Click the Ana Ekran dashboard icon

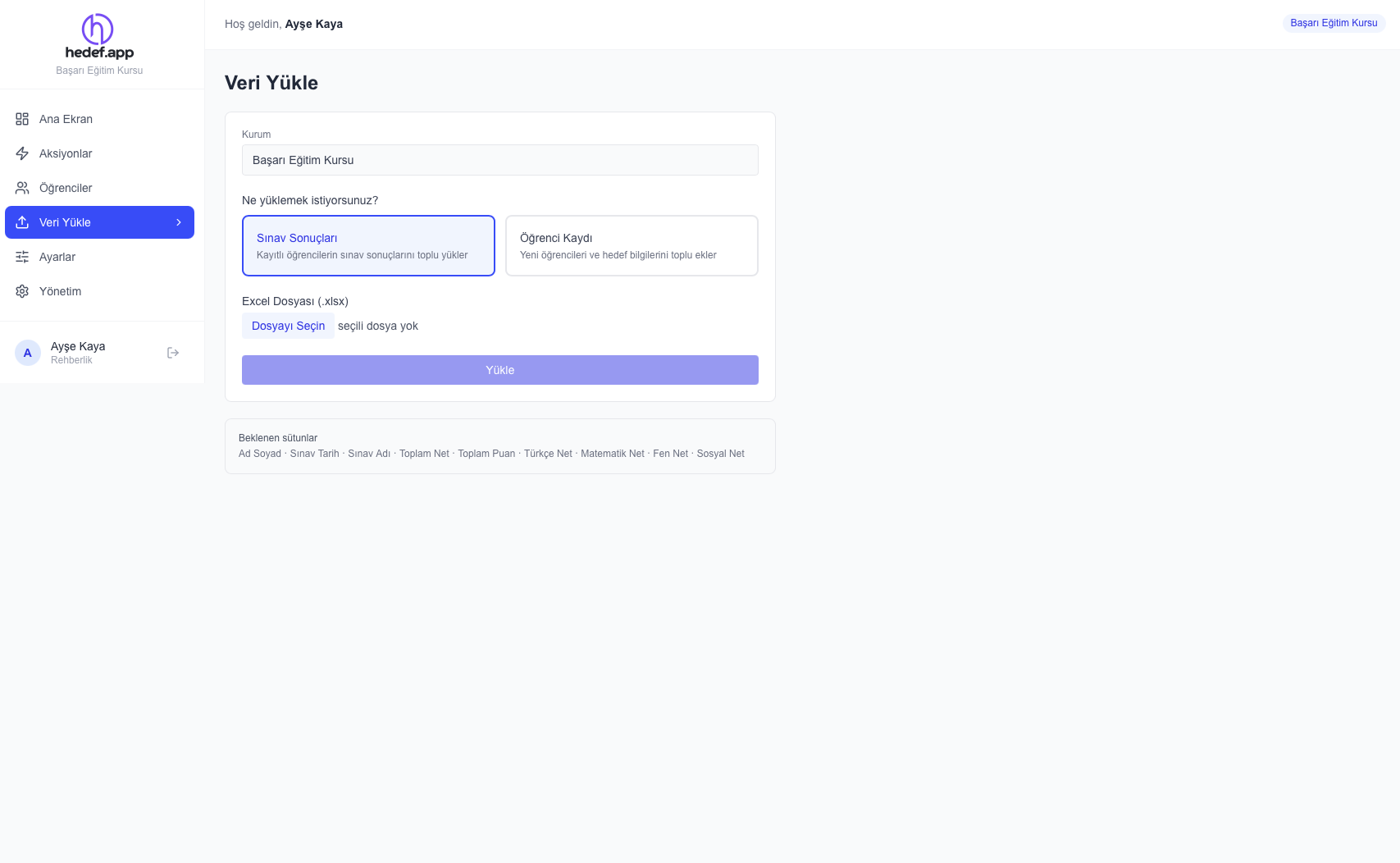(x=22, y=119)
